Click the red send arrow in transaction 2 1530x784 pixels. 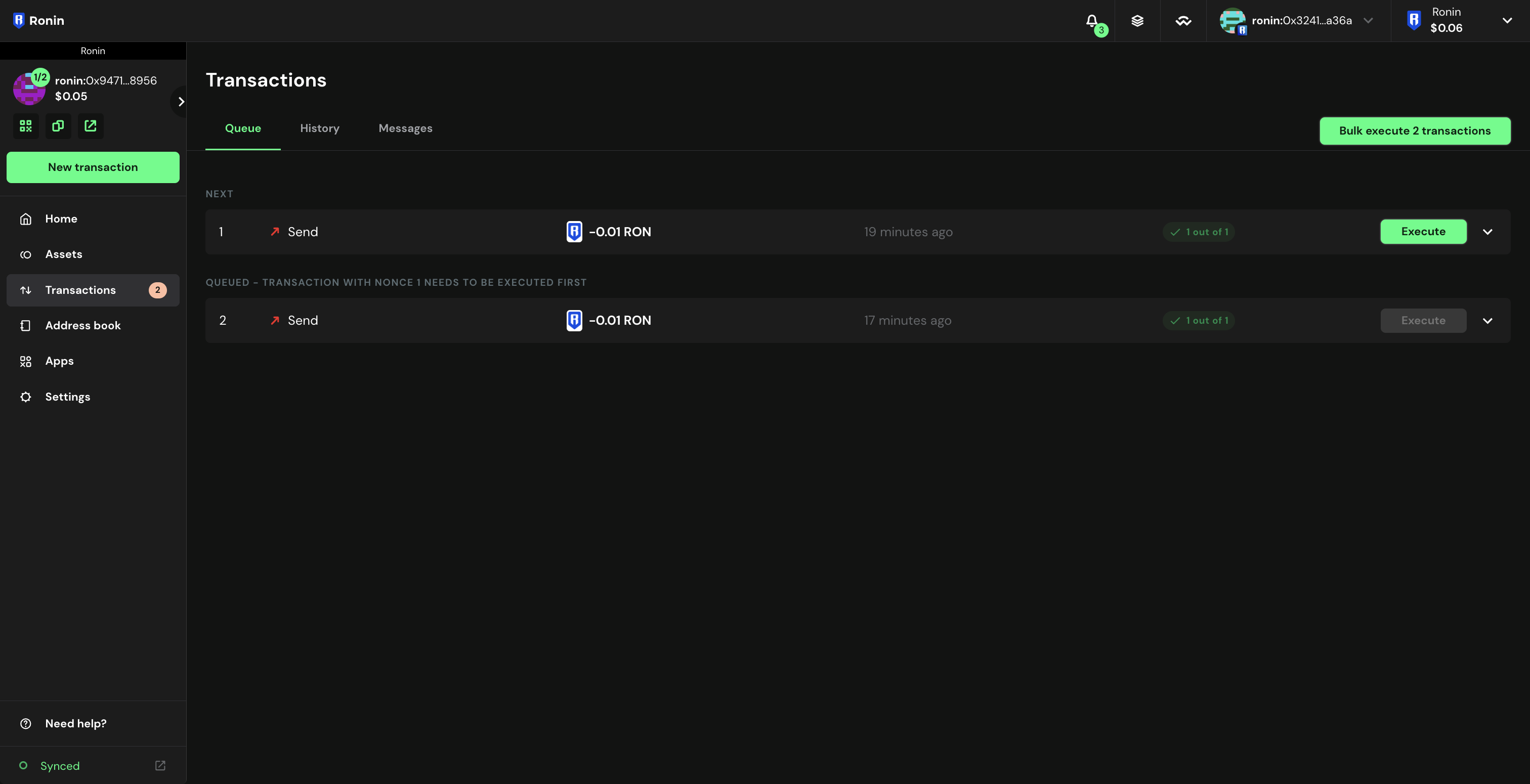(274, 321)
